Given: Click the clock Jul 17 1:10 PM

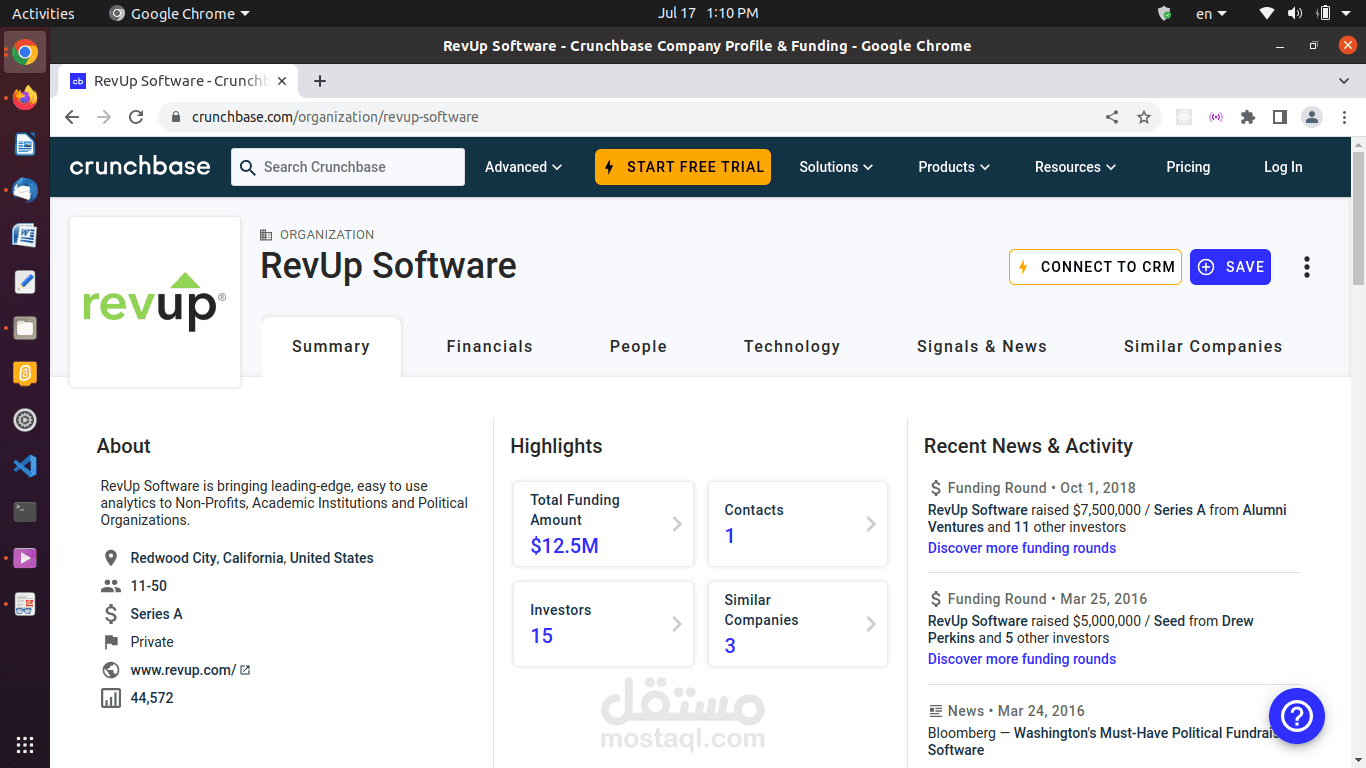Looking at the screenshot, I should pyautogui.click(x=708, y=14).
